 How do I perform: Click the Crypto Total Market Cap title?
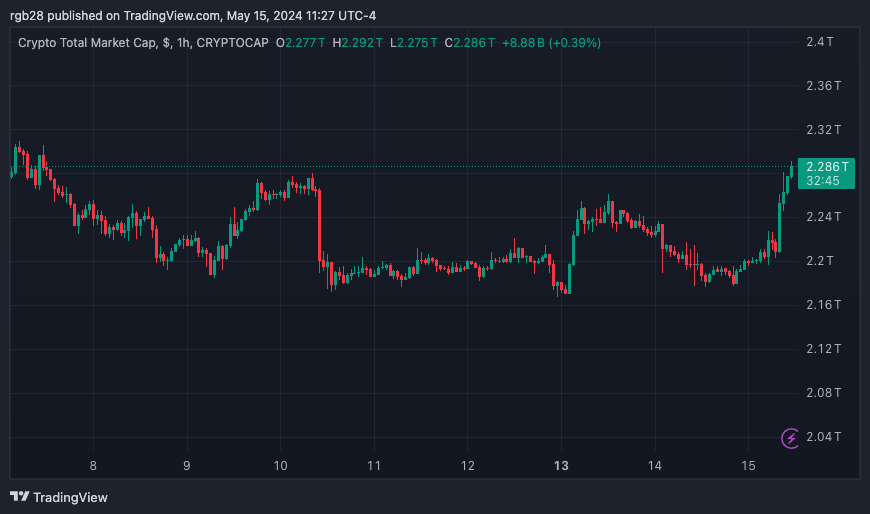pyautogui.click(x=87, y=43)
